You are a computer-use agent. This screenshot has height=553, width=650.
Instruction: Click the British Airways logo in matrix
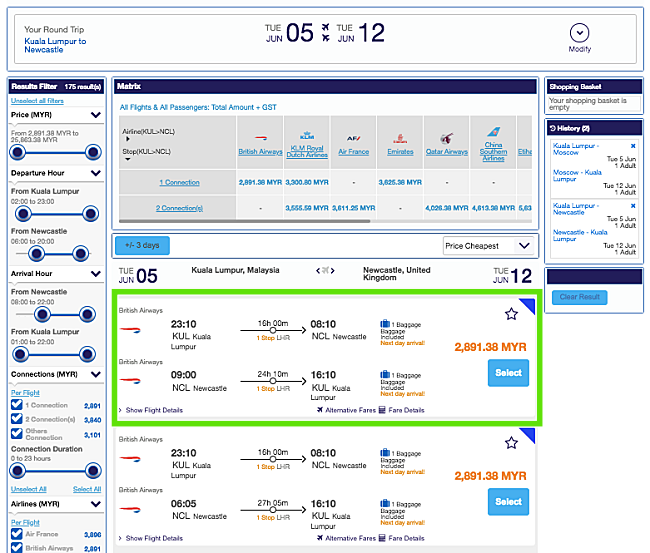pyautogui.click(x=260, y=138)
